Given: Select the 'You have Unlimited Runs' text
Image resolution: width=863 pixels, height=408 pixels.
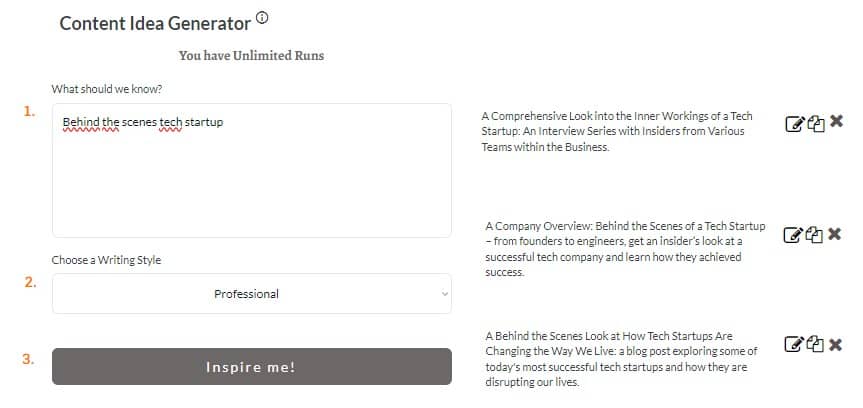Looking at the screenshot, I should click(x=252, y=56).
